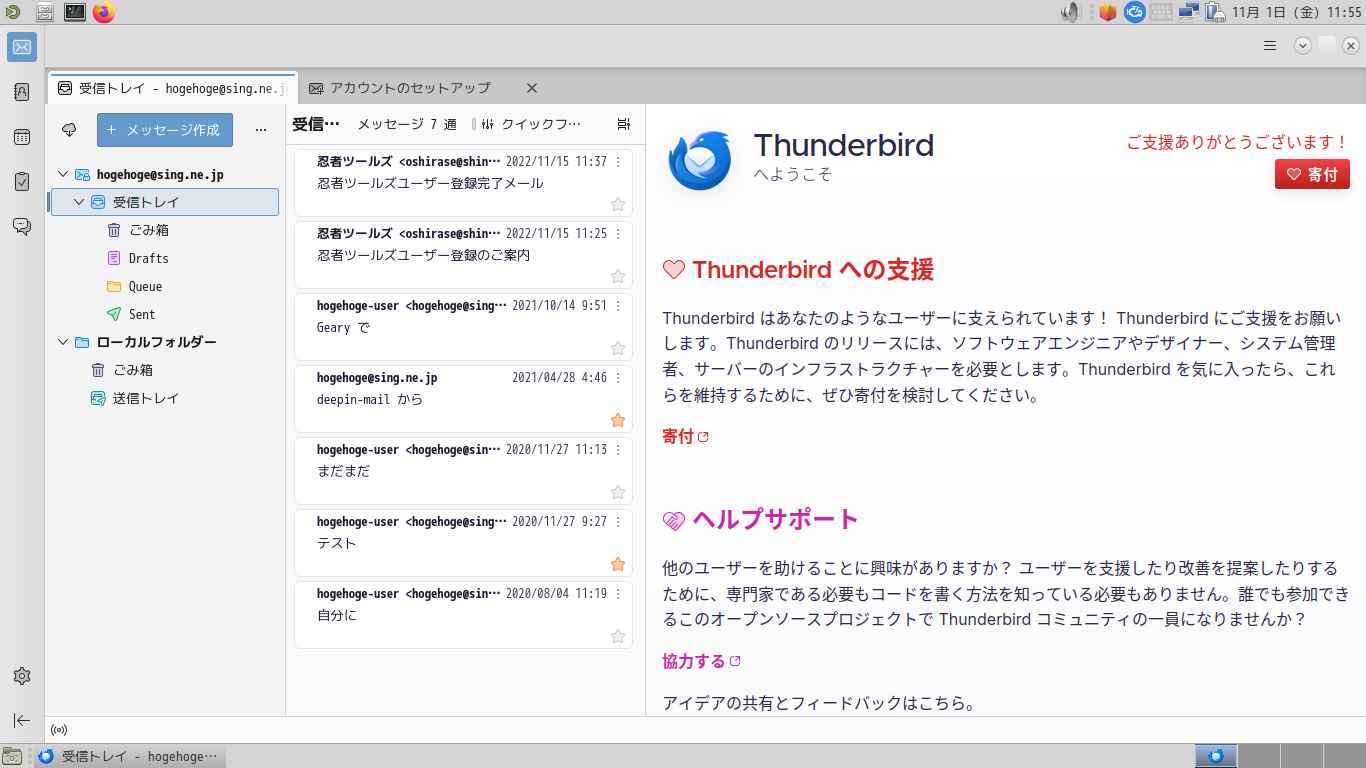
Task: Click the date and time clock in panel
Action: 1296,12
